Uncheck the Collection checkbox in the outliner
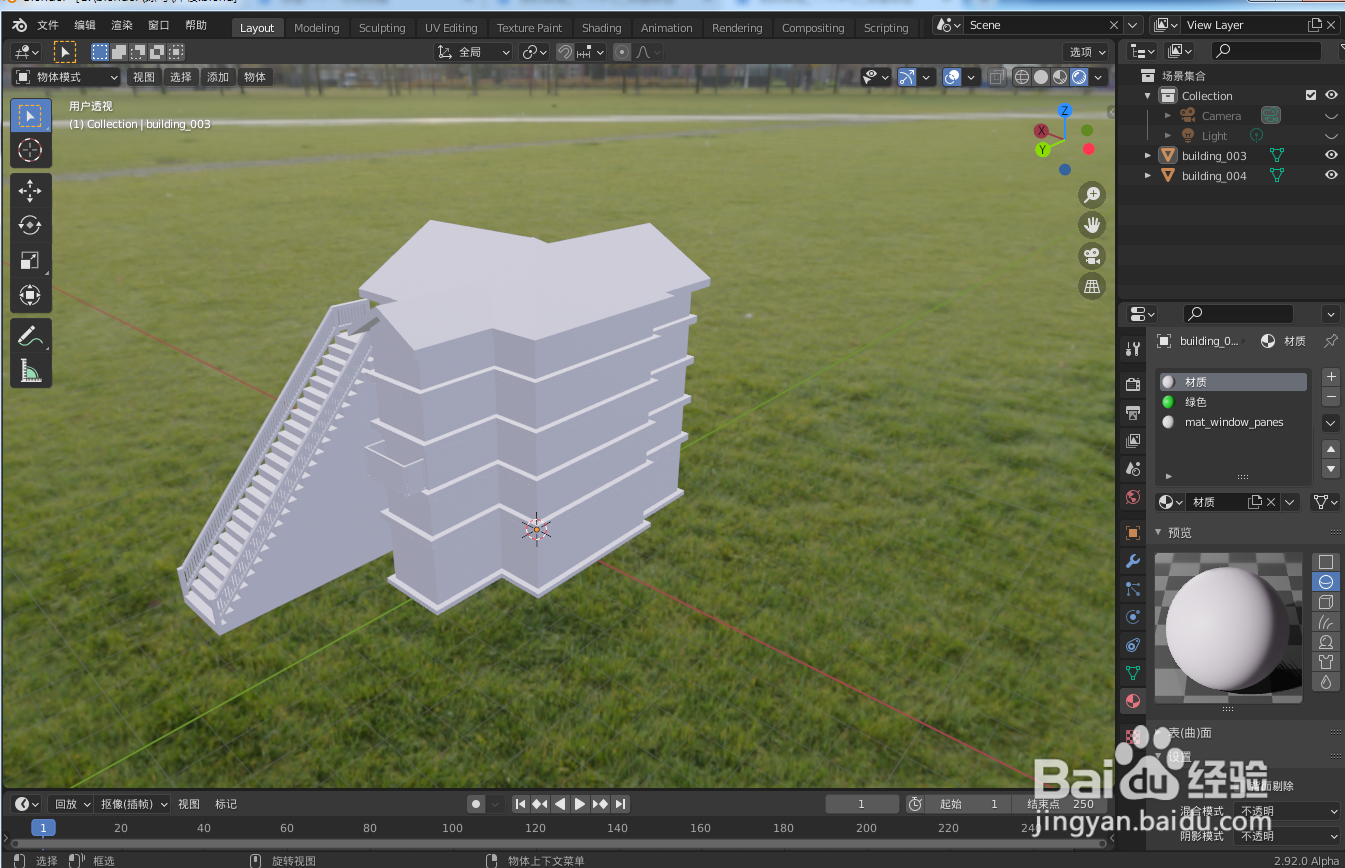The image size is (1345, 868). pos(1311,94)
